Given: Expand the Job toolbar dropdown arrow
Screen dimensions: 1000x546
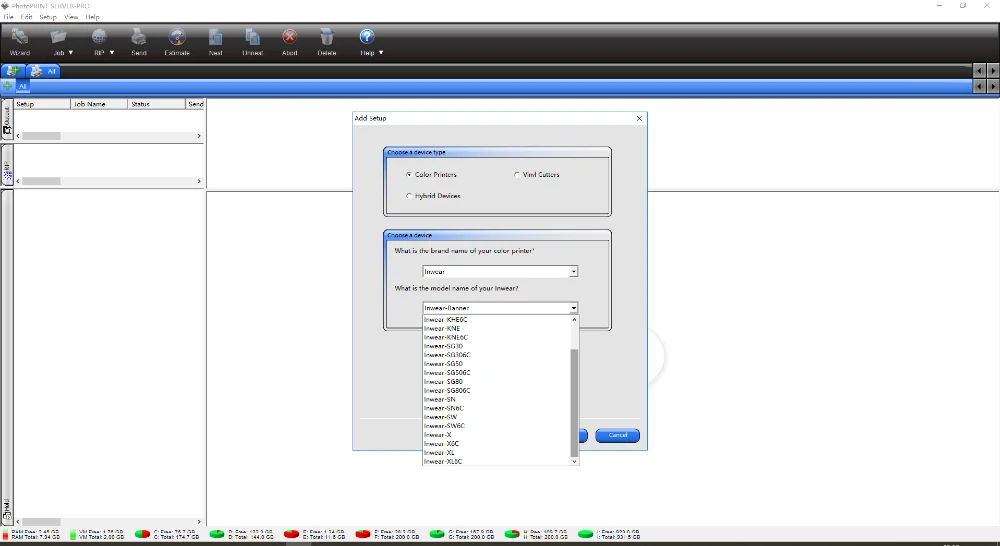Looking at the screenshot, I should 71,53.
